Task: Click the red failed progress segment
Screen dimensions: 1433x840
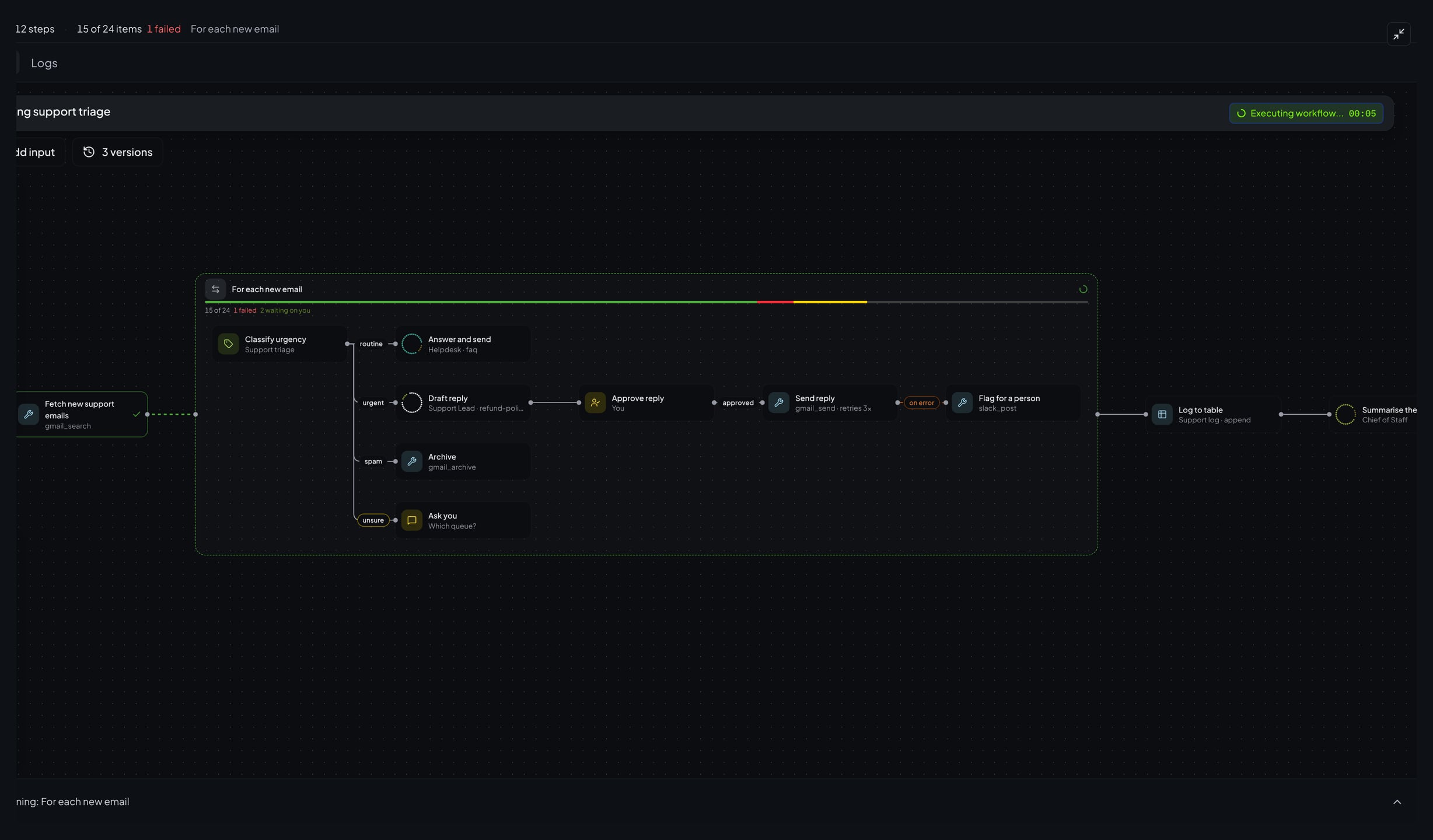Action: click(775, 302)
